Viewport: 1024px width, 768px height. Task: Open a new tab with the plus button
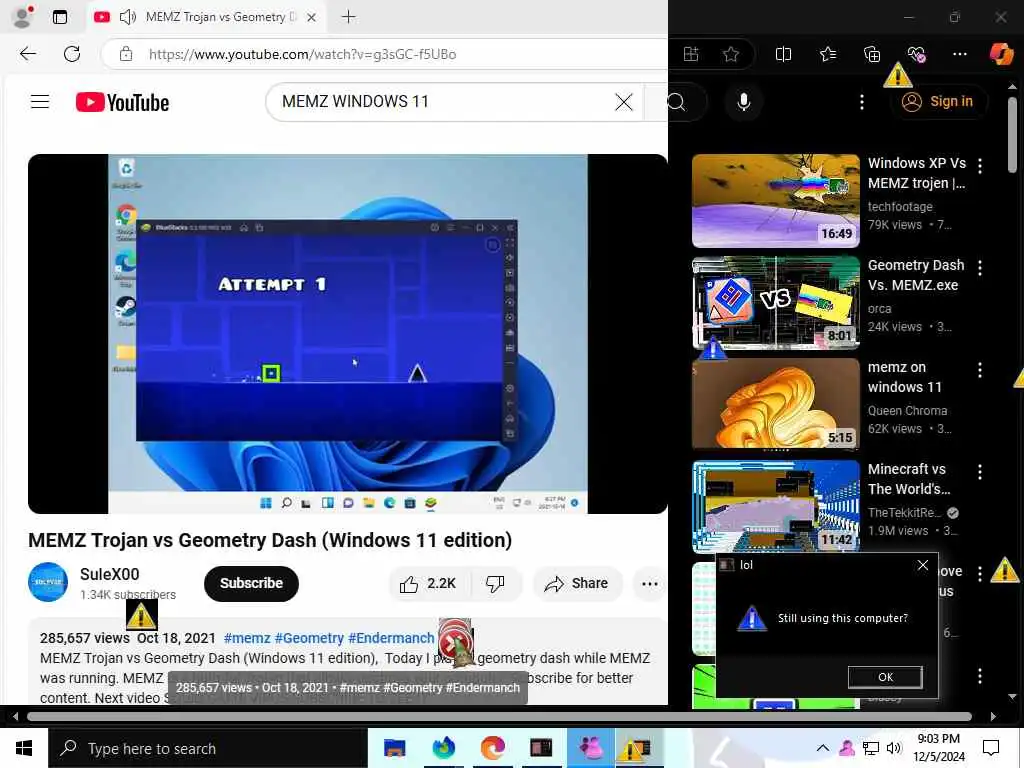349,17
